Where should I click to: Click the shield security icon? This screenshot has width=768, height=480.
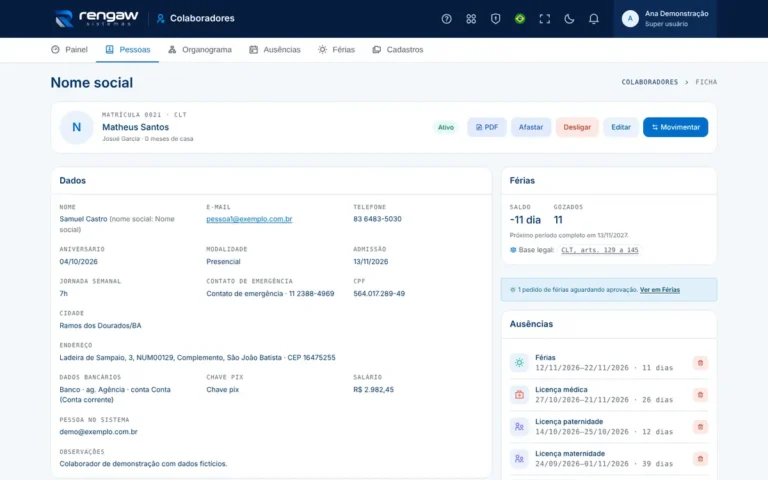tap(495, 19)
